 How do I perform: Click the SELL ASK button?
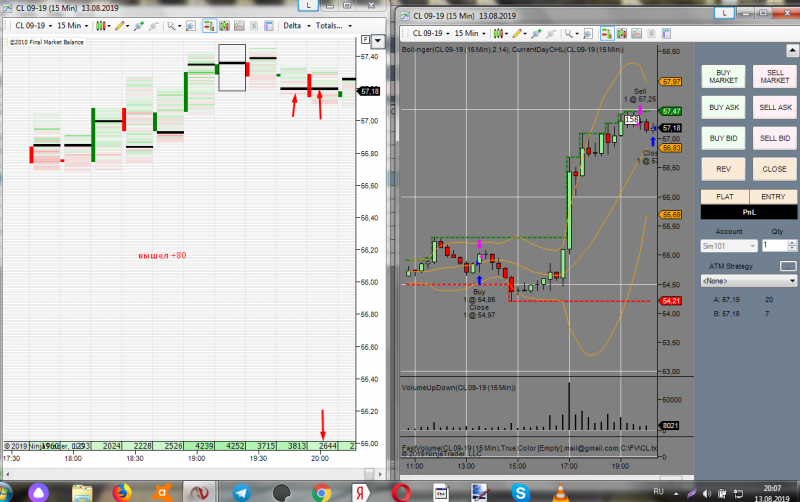pyautogui.click(x=774, y=107)
